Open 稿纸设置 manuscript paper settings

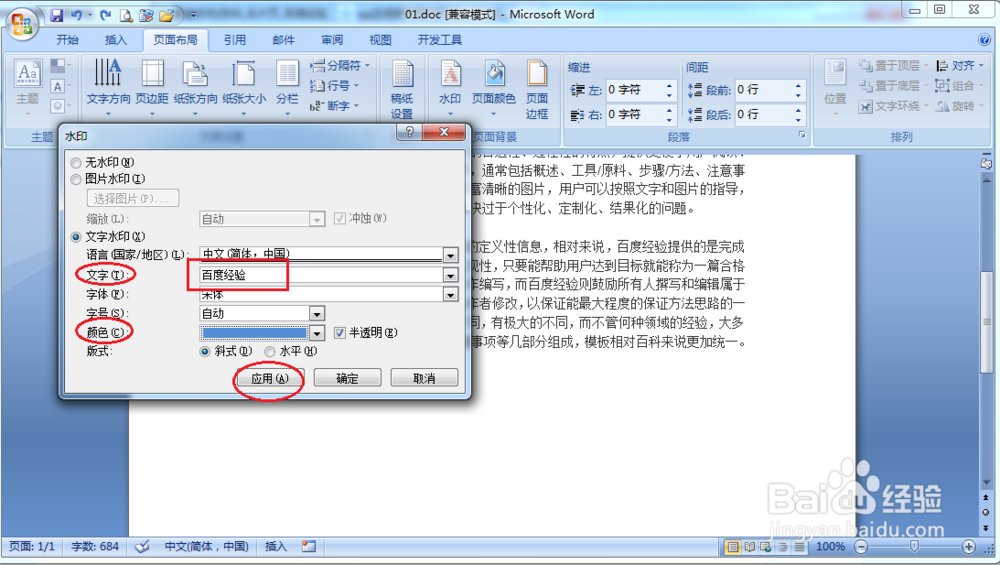point(402,89)
